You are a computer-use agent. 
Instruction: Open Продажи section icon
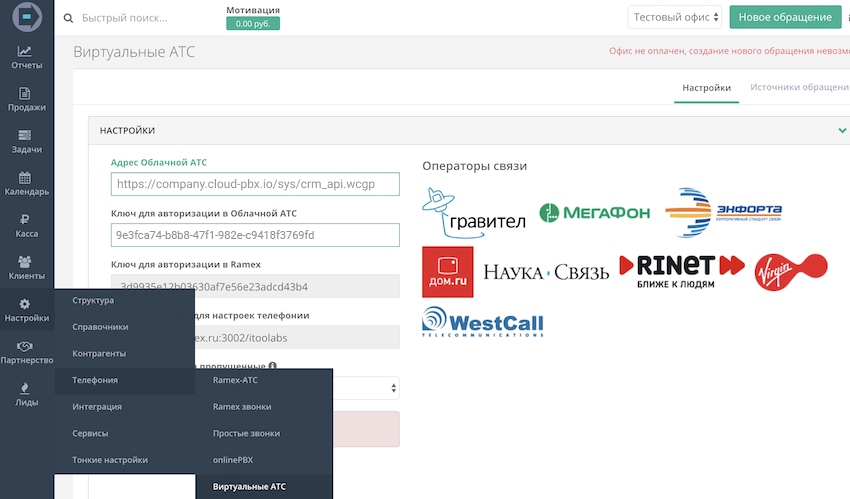[x=26, y=93]
